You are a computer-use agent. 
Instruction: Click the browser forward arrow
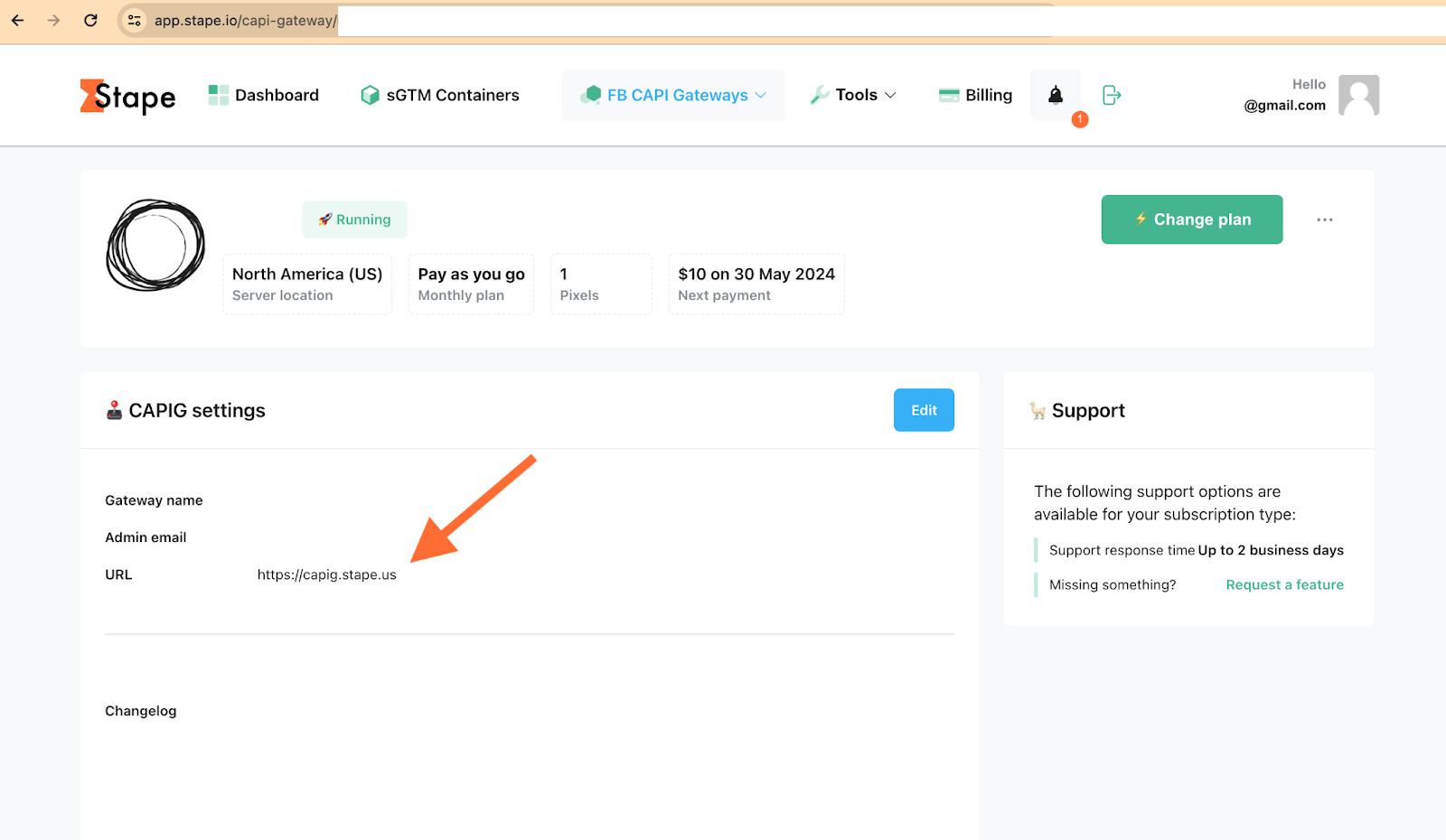tap(53, 20)
